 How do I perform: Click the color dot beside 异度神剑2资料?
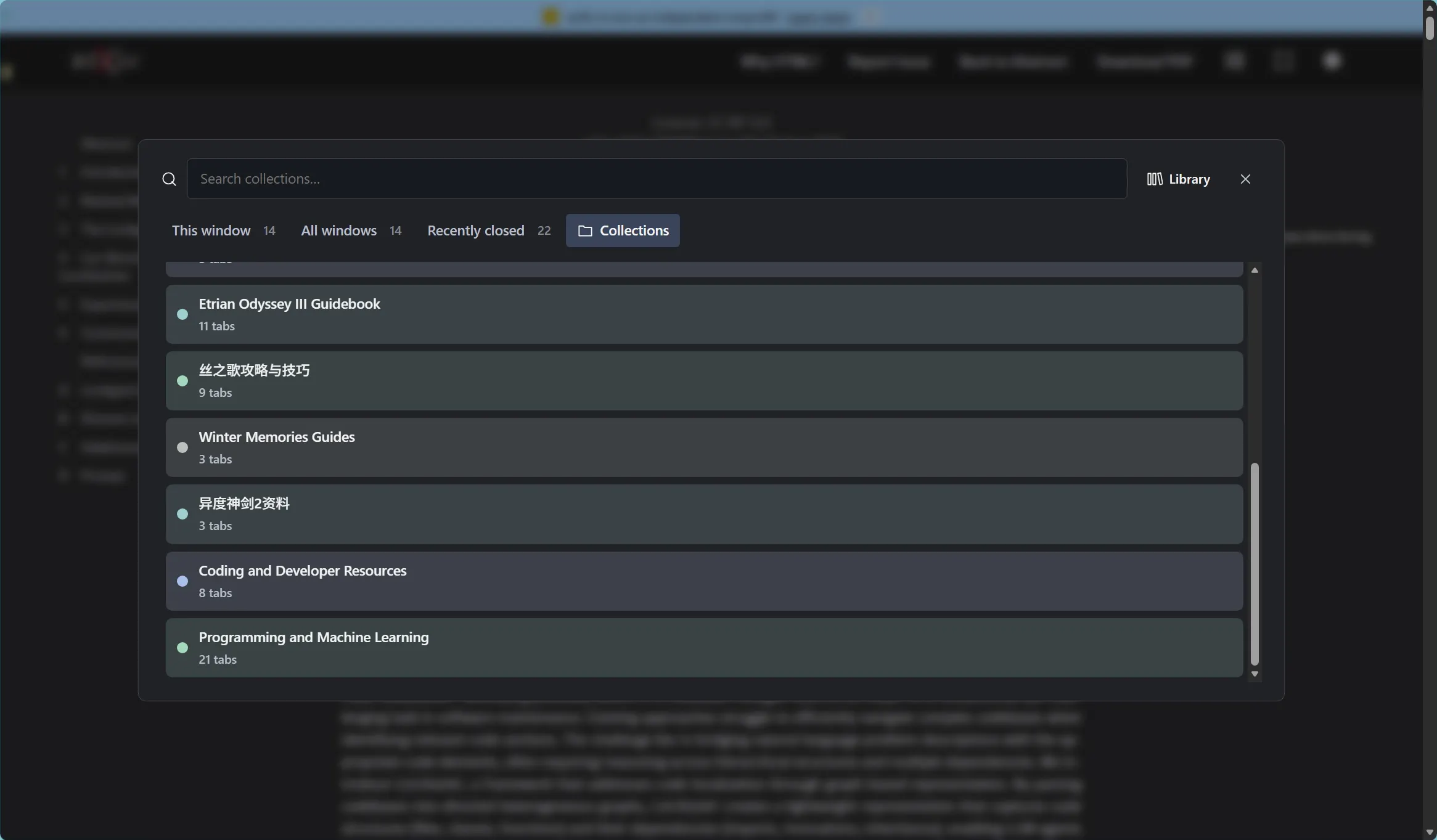click(182, 514)
